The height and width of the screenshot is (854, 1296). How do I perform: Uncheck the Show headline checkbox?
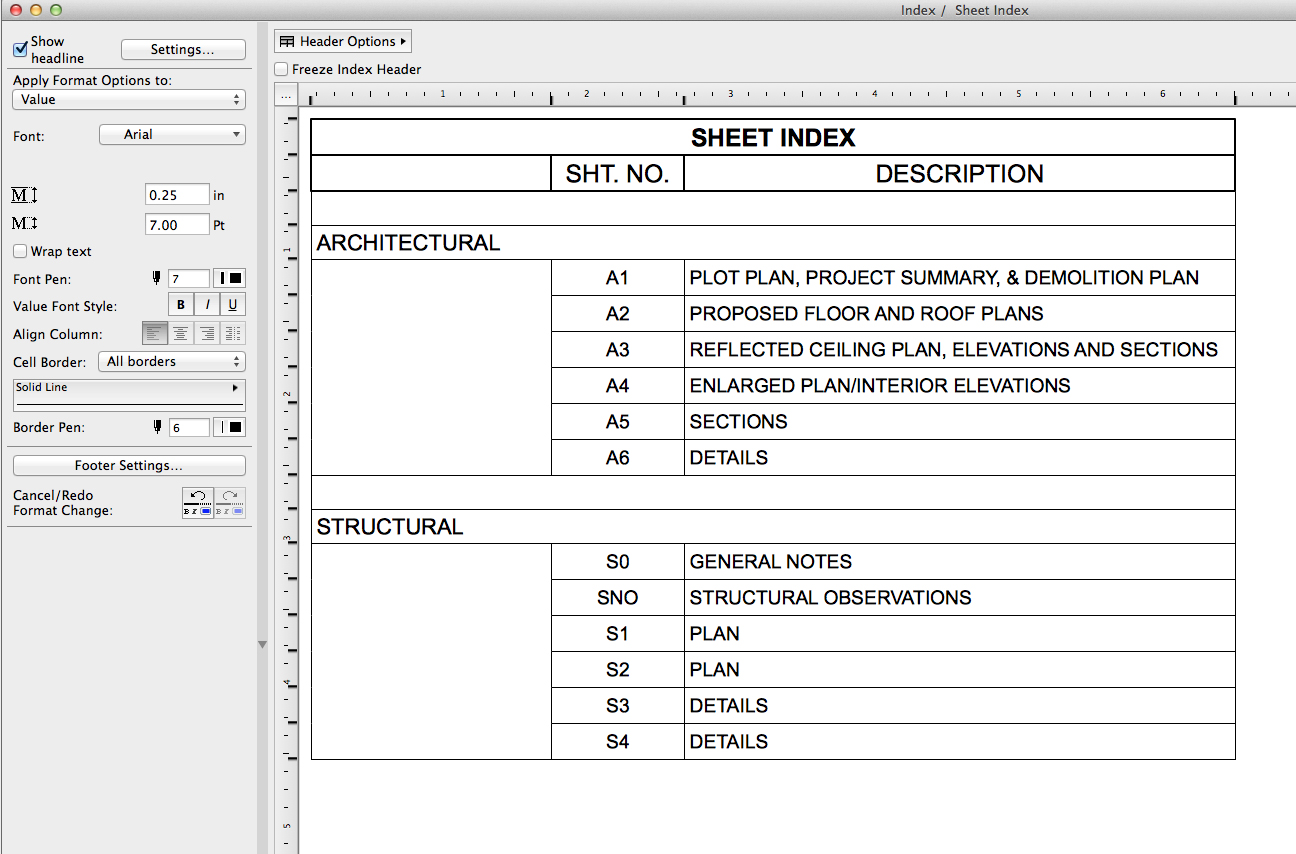coord(21,47)
